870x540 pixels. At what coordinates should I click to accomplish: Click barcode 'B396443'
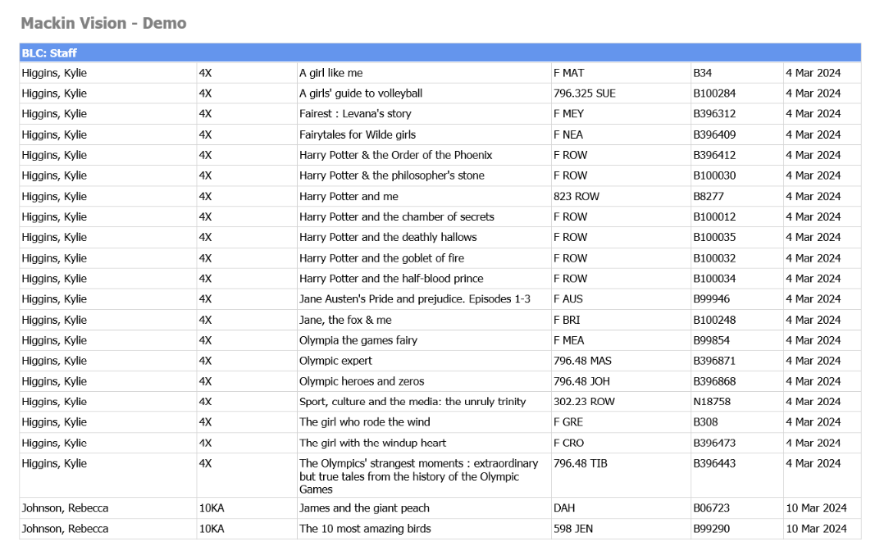coord(714,463)
